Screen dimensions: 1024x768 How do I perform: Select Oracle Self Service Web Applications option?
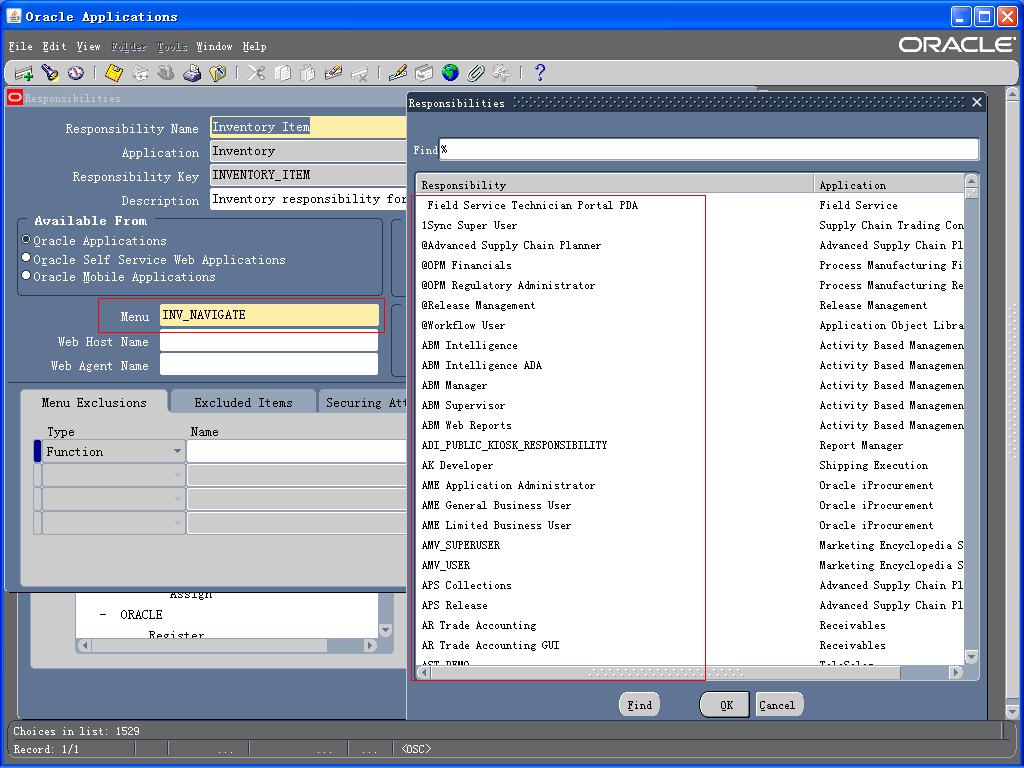click(x=26, y=257)
